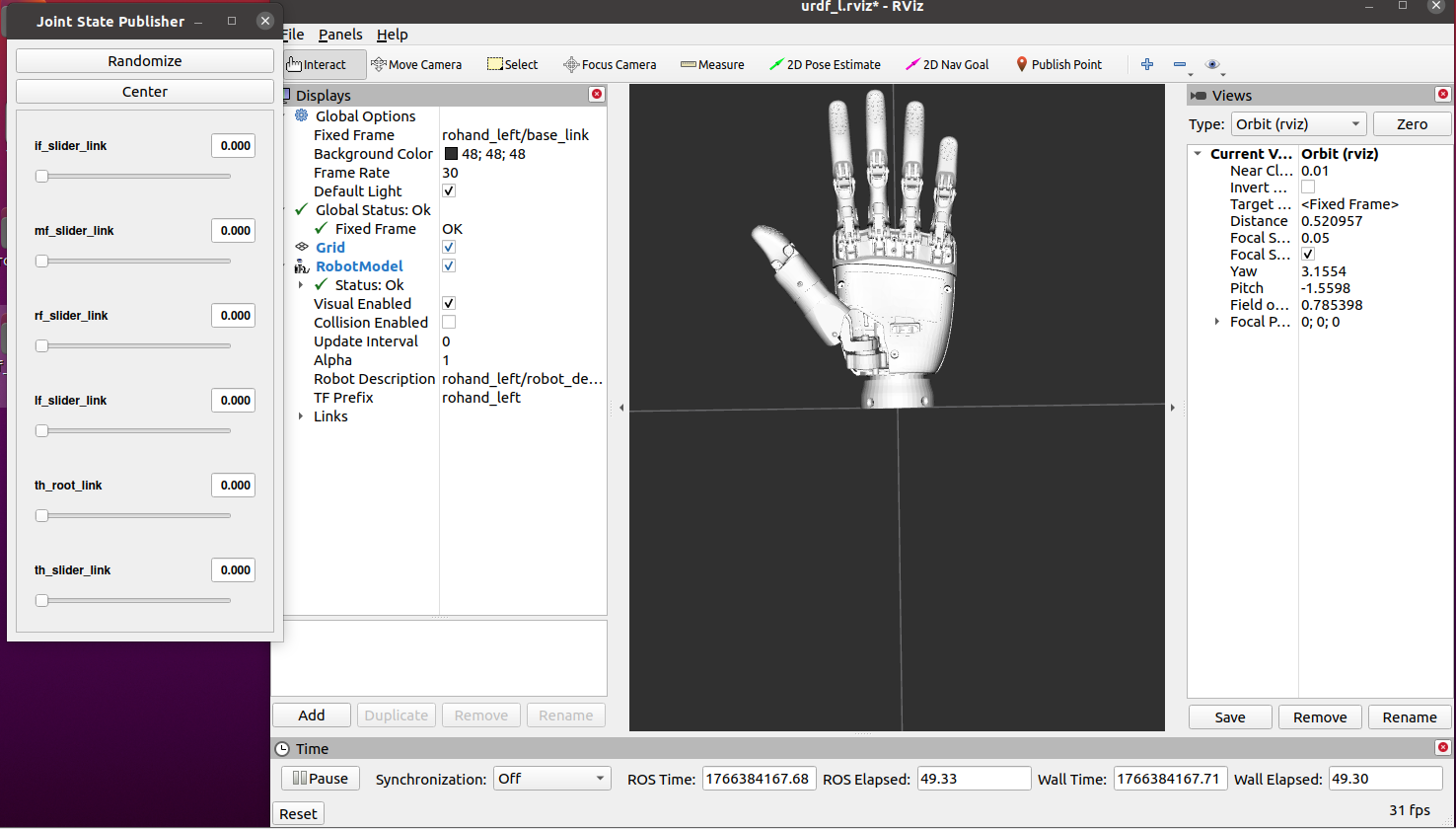Open the Synchronization dropdown
Viewport: 1456px width, 829px height.
[551, 779]
